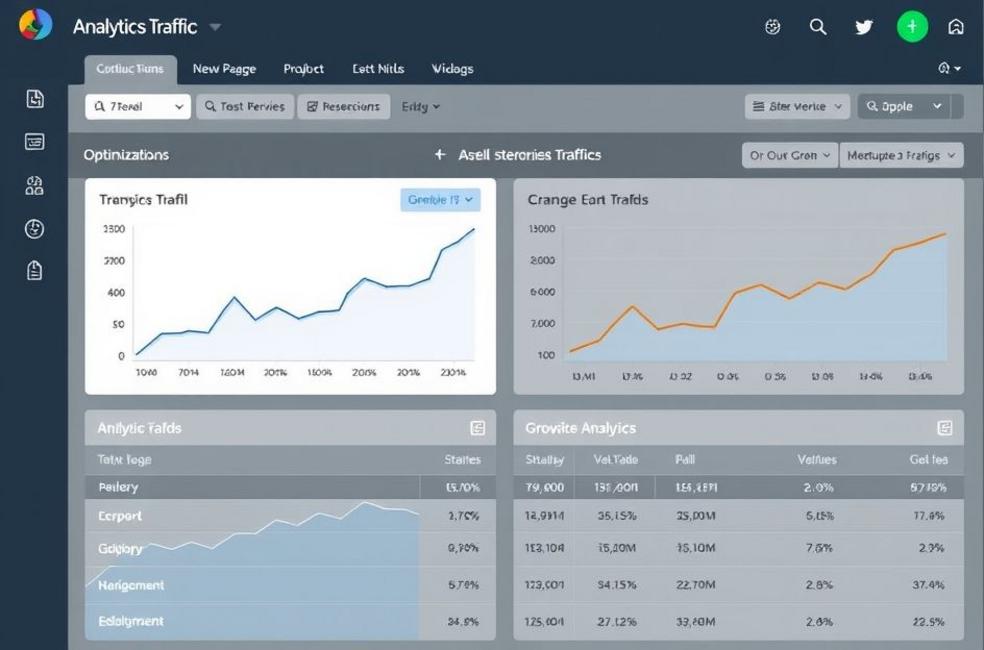Click the home icon in top bar
The width and height of the screenshot is (984, 650).
coord(956,27)
